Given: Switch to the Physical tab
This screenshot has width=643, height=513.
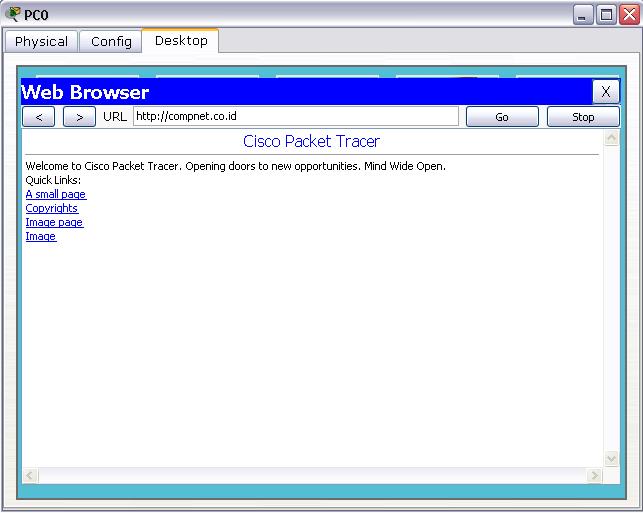Looking at the screenshot, I should [x=41, y=42].
